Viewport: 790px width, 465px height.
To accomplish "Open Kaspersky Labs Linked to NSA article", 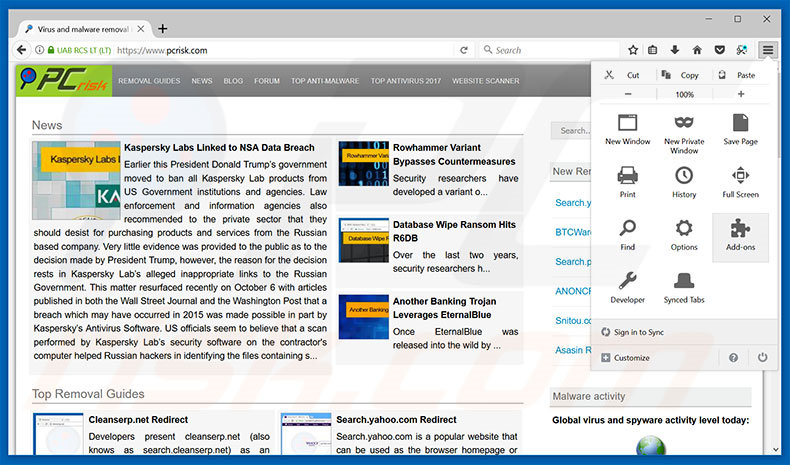I will (219, 147).
